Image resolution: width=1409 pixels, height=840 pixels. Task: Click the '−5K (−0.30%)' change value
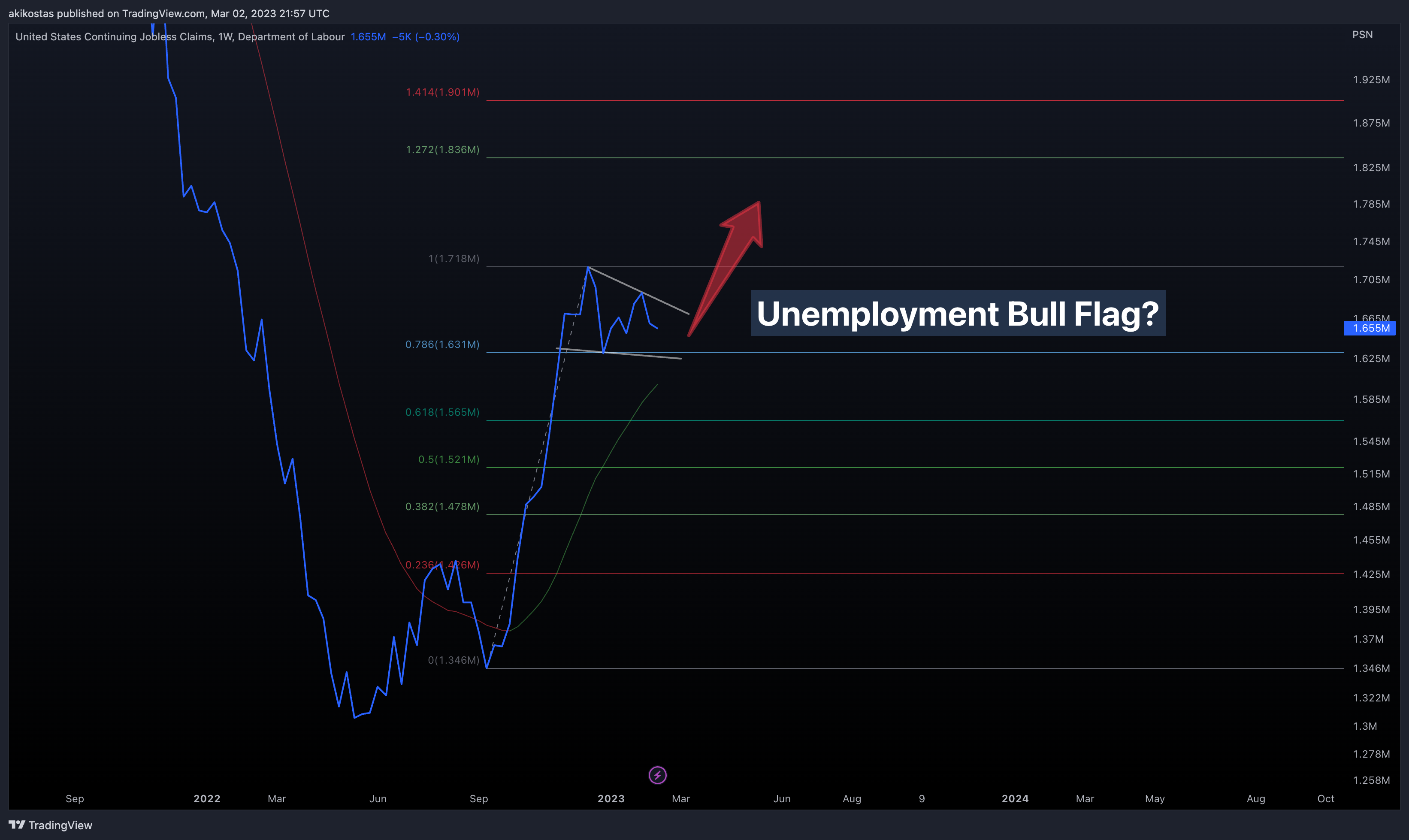[x=426, y=37]
